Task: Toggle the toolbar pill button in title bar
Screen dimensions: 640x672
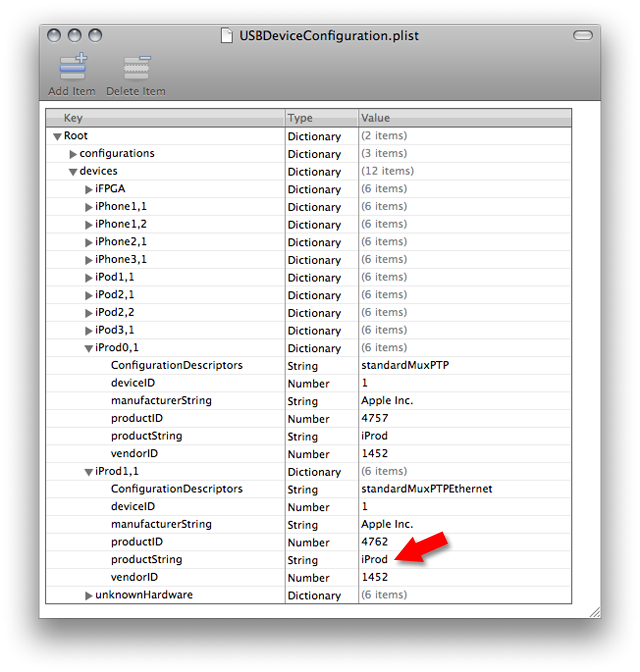Action: point(583,35)
